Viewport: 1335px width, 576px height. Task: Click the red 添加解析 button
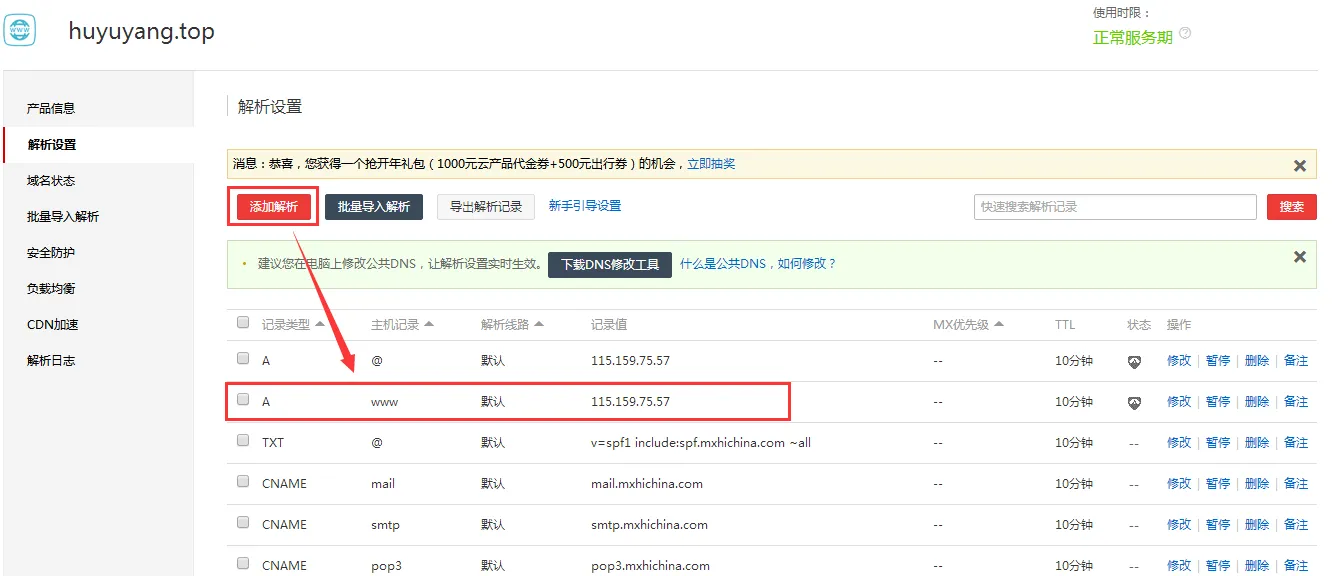click(x=274, y=206)
